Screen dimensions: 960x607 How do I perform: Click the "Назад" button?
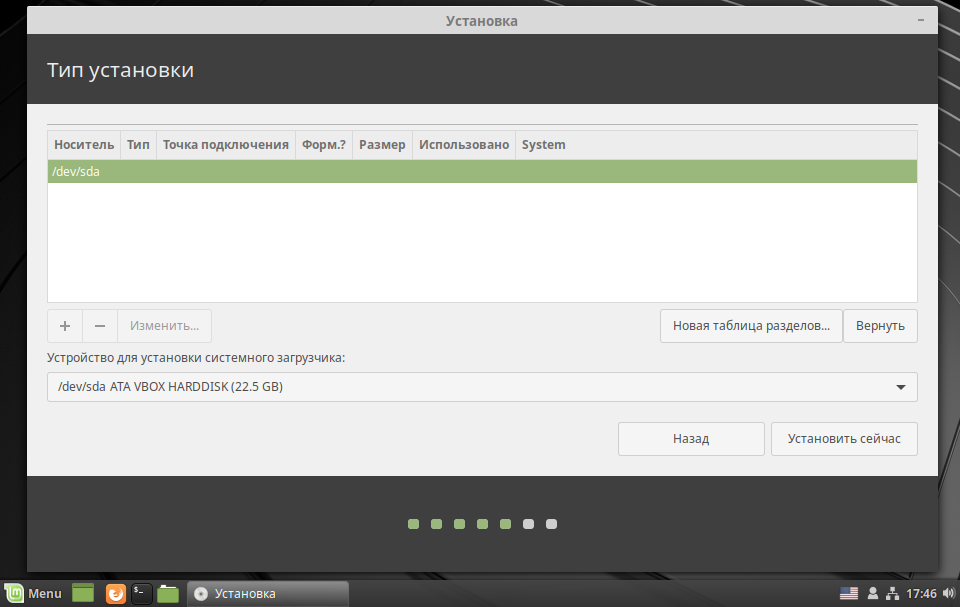point(691,438)
